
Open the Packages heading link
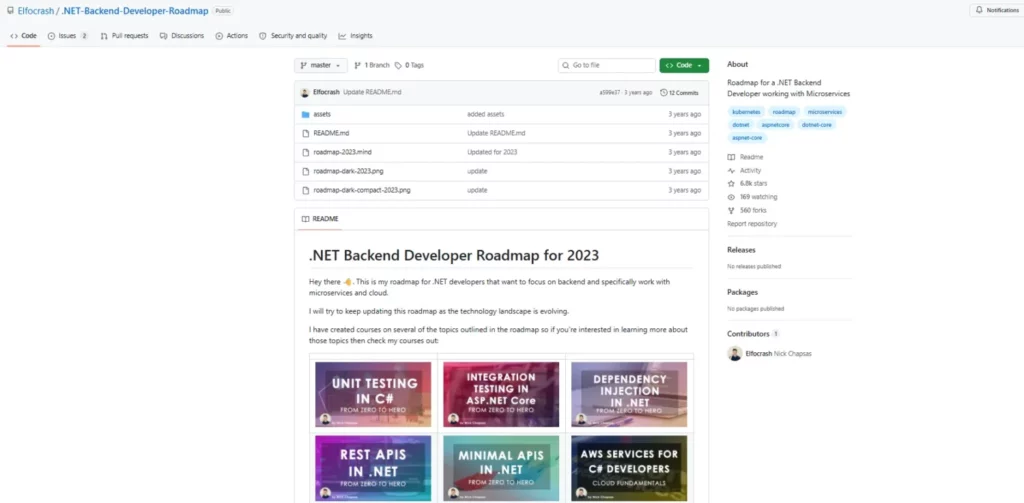[743, 292]
